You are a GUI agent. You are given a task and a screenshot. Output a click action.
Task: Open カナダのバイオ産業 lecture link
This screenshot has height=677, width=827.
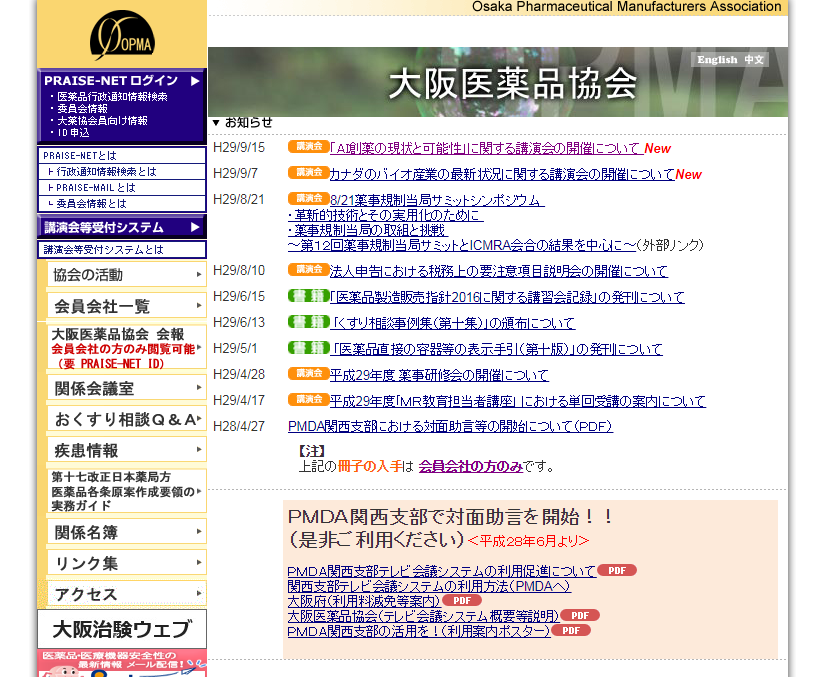click(502, 174)
